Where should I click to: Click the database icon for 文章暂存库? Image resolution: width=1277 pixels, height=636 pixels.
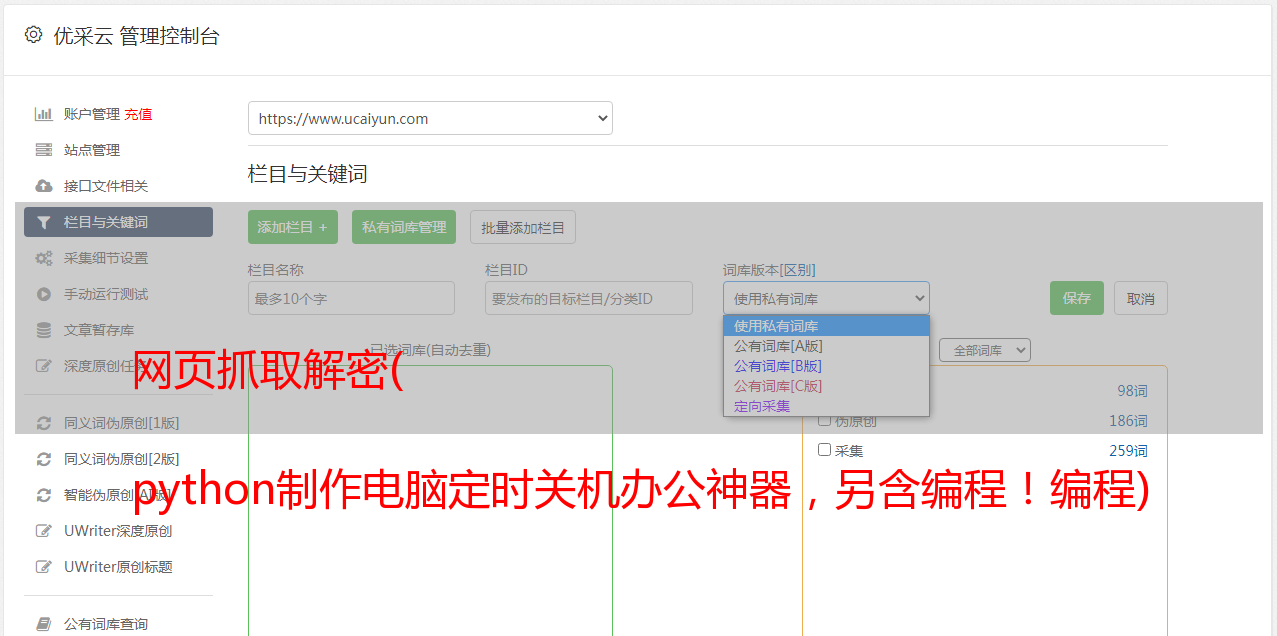pyautogui.click(x=43, y=330)
